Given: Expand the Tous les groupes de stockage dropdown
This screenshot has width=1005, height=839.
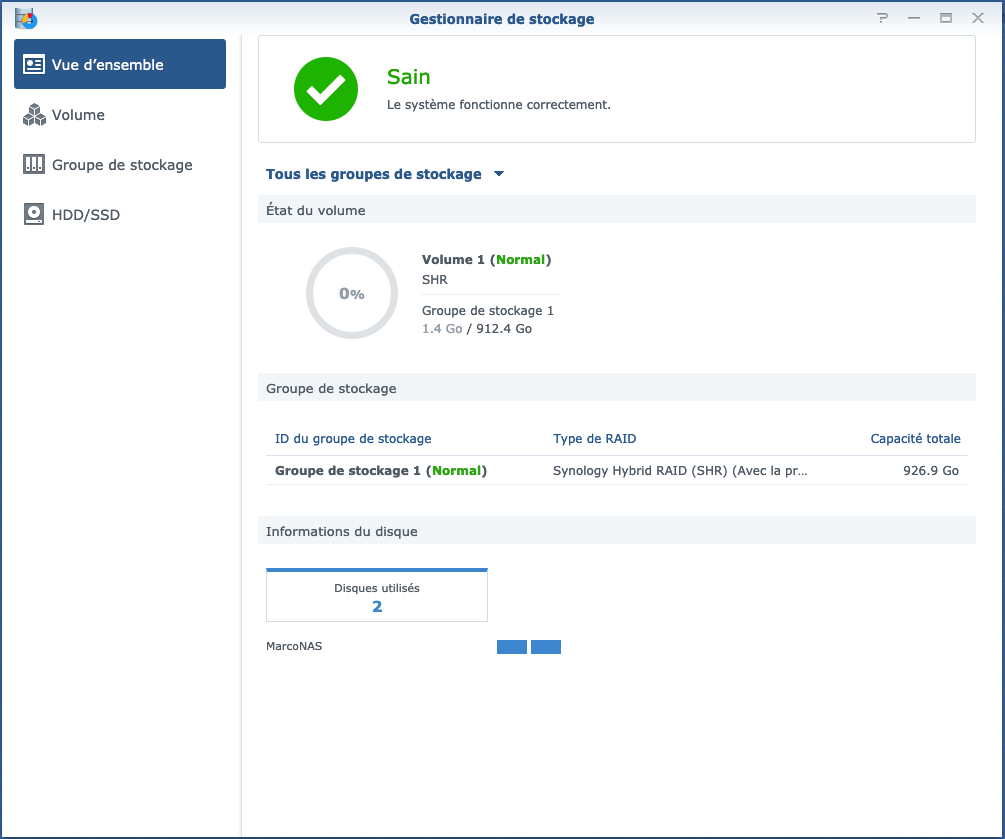Looking at the screenshot, I should coord(385,174).
